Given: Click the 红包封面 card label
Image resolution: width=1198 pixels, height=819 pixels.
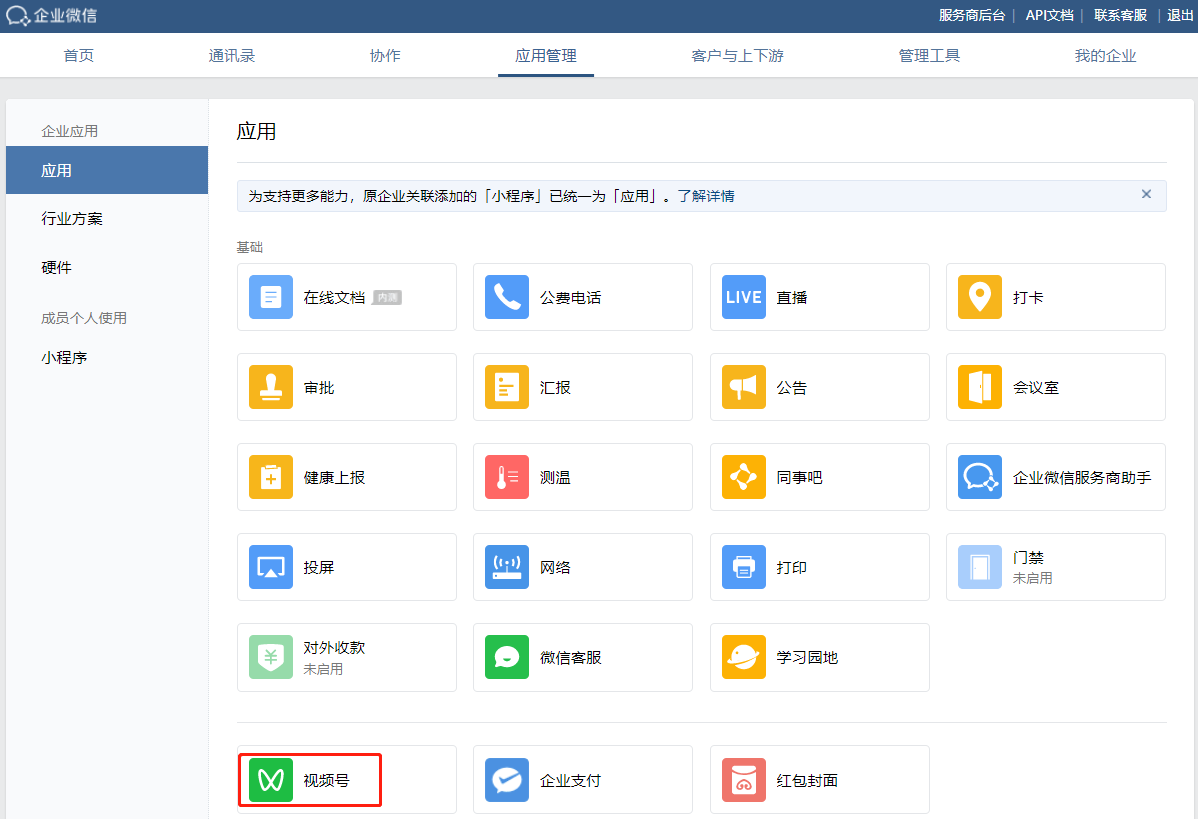Looking at the screenshot, I should pyautogui.click(x=807, y=780).
